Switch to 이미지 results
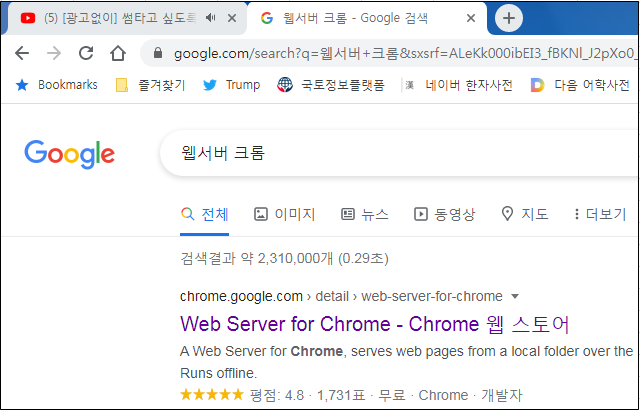 pos(284,214)
